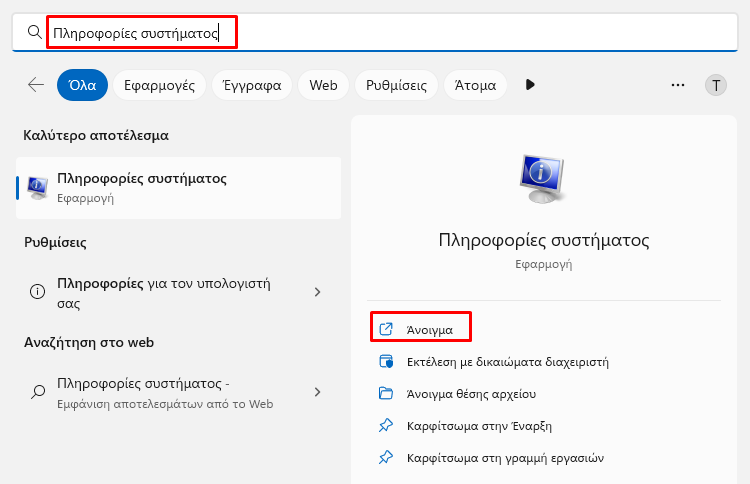
Task: Click the magnifier icon in search box
Action: pos(34,32)
